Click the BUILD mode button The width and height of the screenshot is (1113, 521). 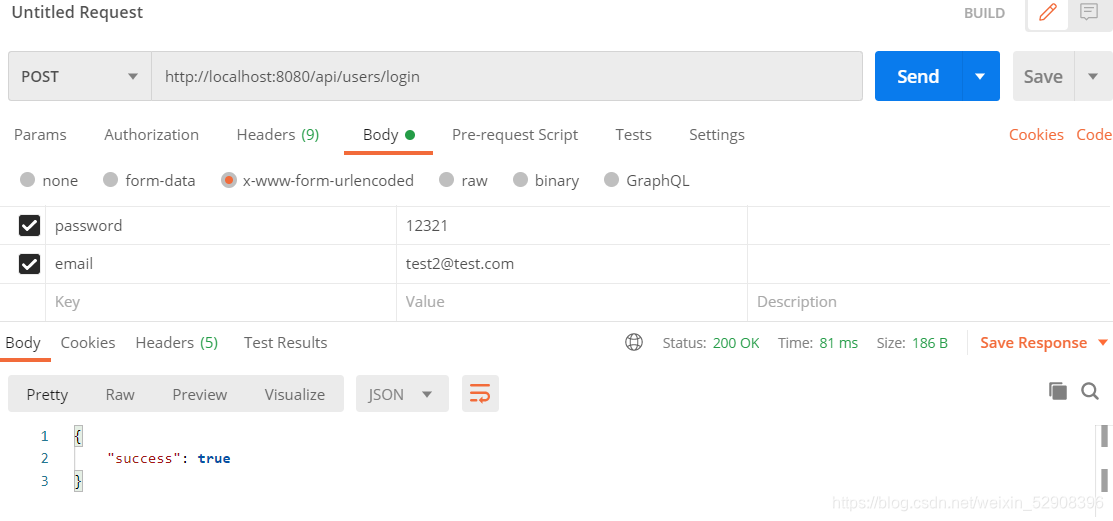(985, 13)
